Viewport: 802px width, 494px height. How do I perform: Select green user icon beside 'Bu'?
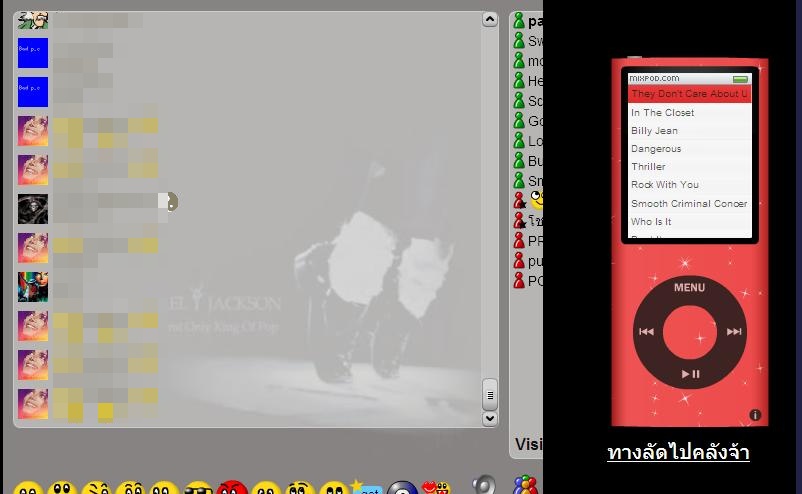[519, 161]
